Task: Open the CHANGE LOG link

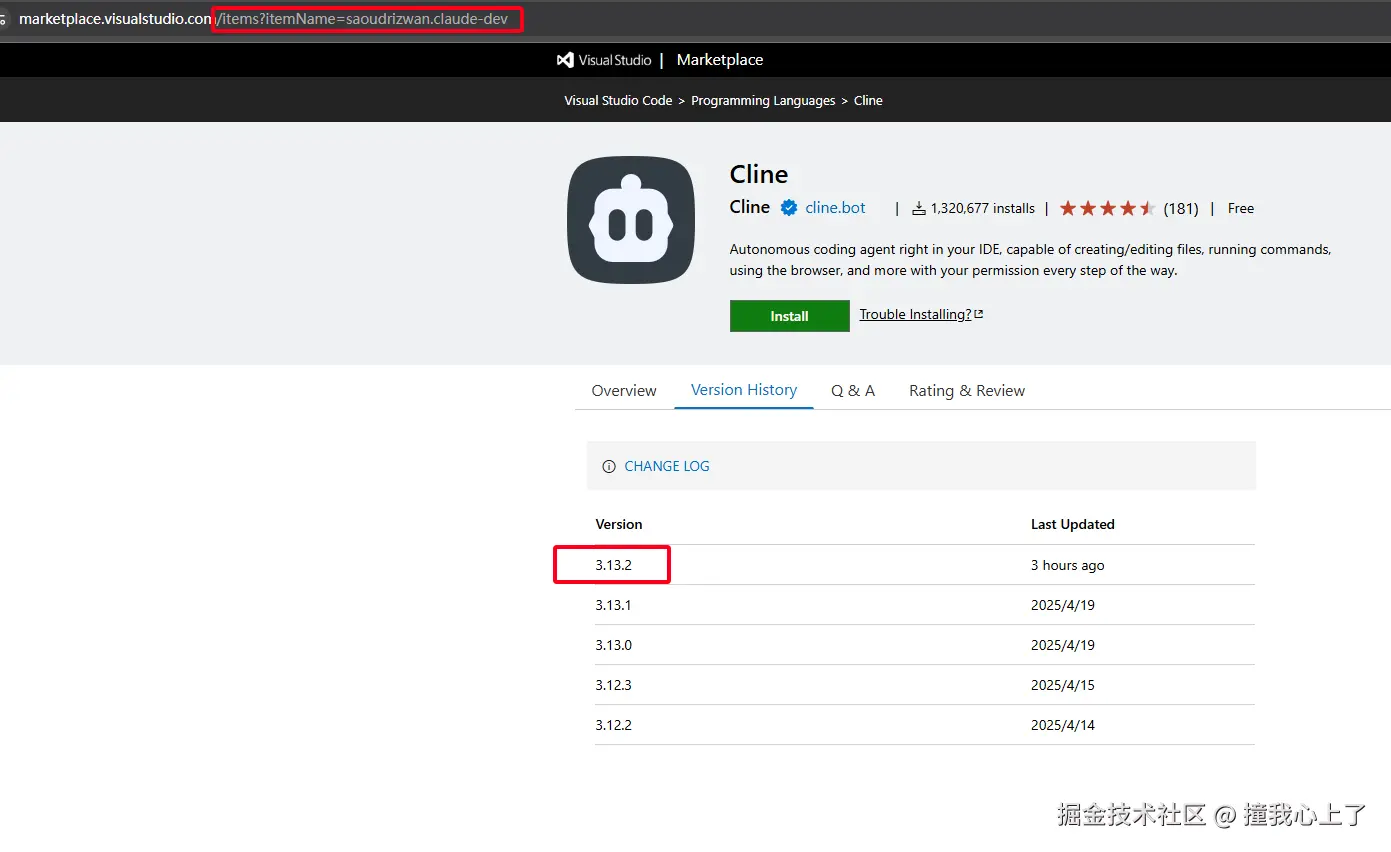Action: click(667, 466)
